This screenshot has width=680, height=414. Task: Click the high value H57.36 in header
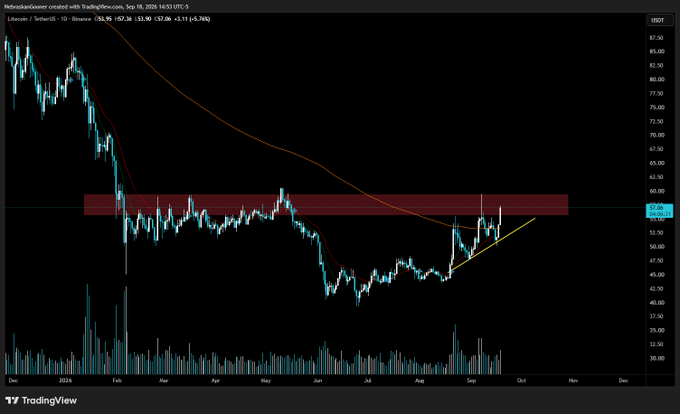click(x=123, y=19)
